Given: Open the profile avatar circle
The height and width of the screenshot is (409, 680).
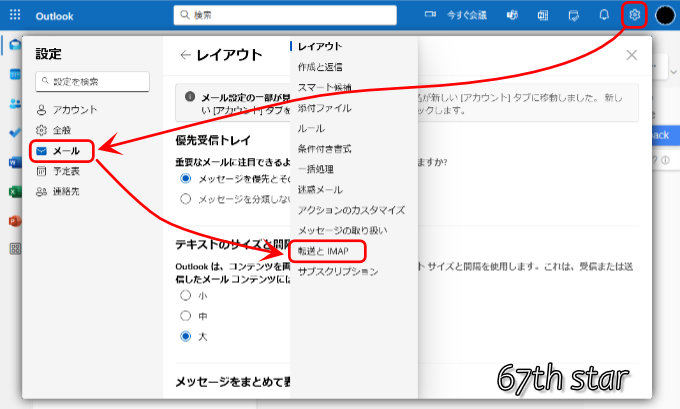Looking at the screenshot, I should tap(665, 16).
